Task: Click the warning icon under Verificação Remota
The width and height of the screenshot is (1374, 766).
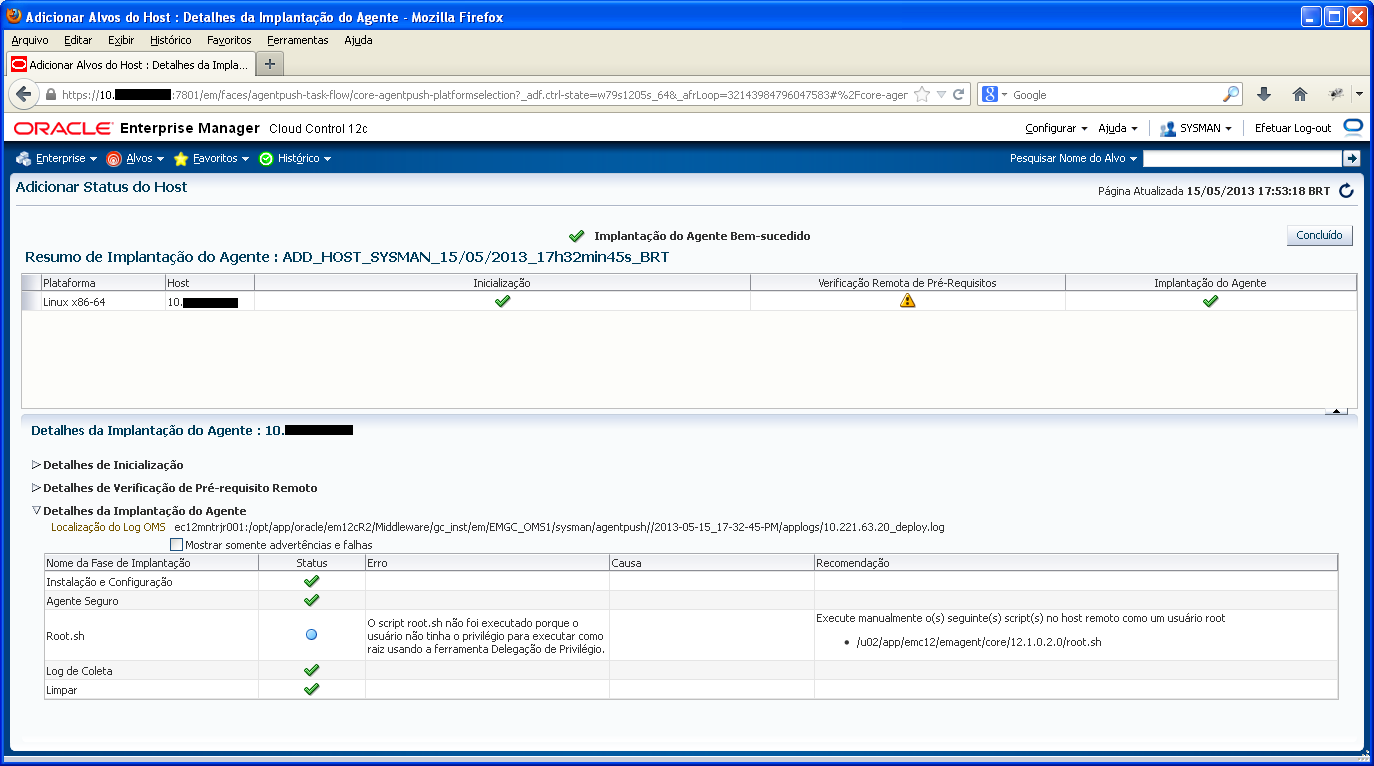Action: point(907,300)
